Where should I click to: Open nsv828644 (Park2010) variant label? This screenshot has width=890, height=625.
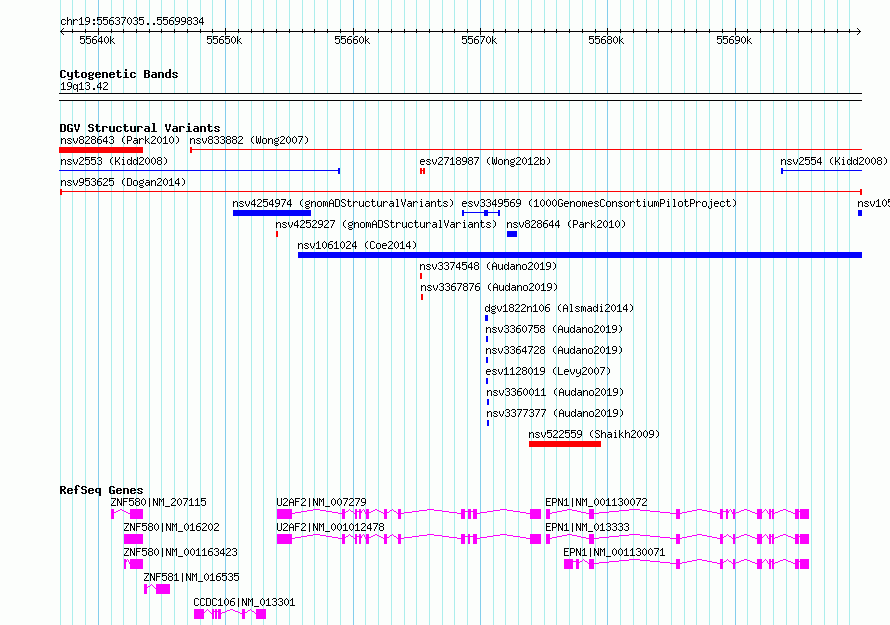[566, 224]
